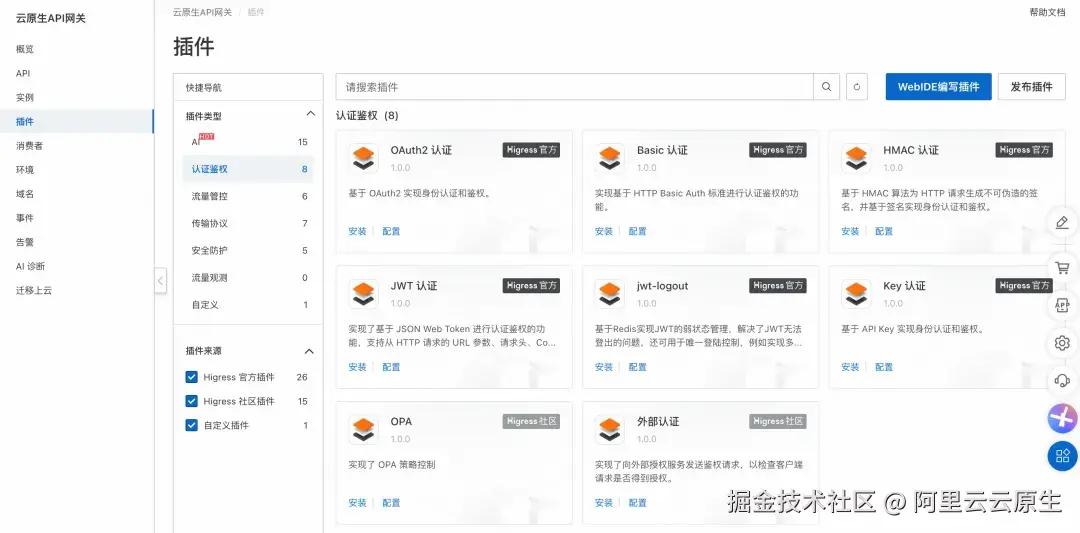Click the JWT 认证 plugin icon
The width and height of the screenshot is (1080, 533).
pyautogui.click(x=364, y=294)
